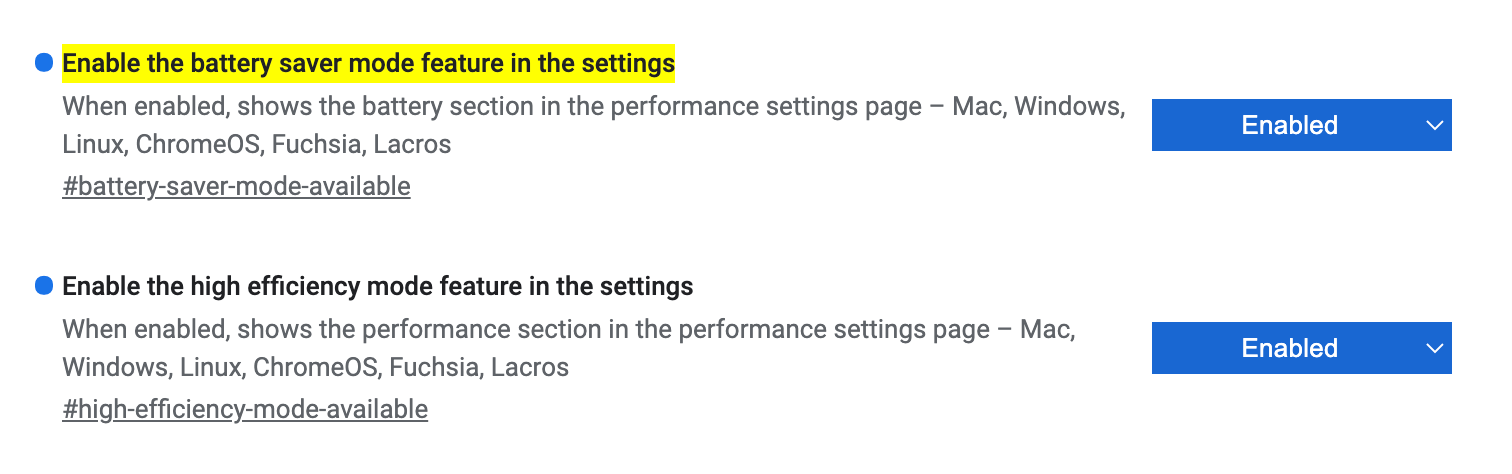Click the performance section description's first line
Viewport: 1512px width, 474px height.
tap(500, 329)
